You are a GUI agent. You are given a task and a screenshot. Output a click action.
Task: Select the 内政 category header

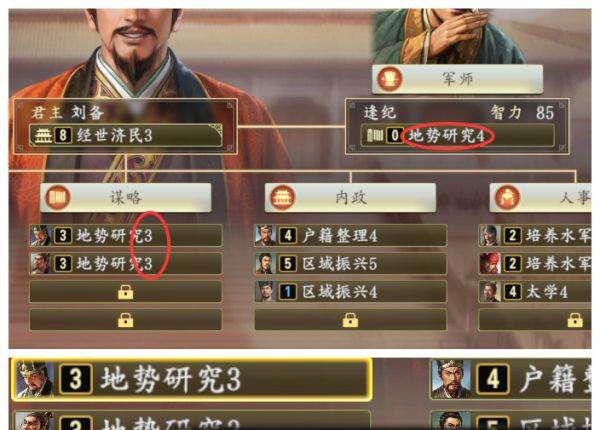click(x=350, y=197)
